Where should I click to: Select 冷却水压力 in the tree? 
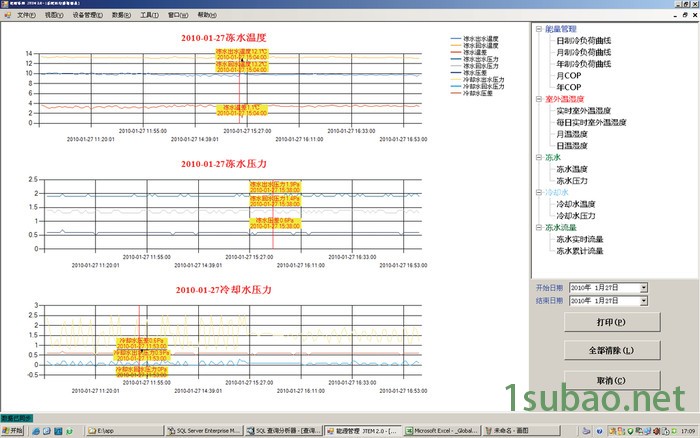[575, 216]
